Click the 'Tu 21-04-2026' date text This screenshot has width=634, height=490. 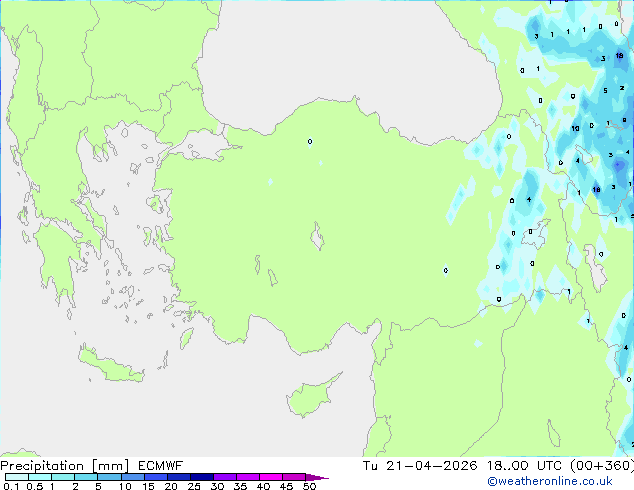click(420, 466)
